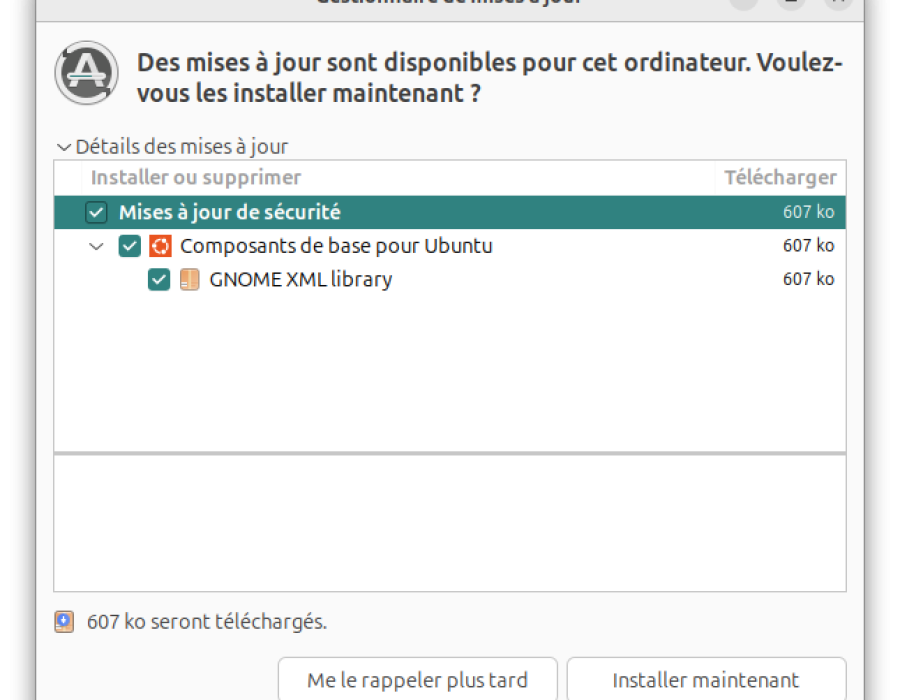Select the Composants de base pour Ubuntu text
This screenshot has height=700, width=900.
click(336, 246)
